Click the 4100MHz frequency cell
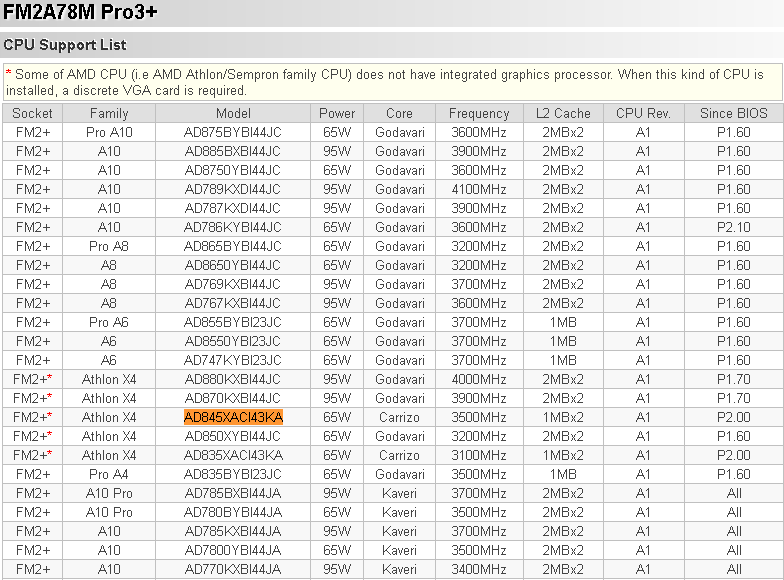 click(x=479, y=190)
